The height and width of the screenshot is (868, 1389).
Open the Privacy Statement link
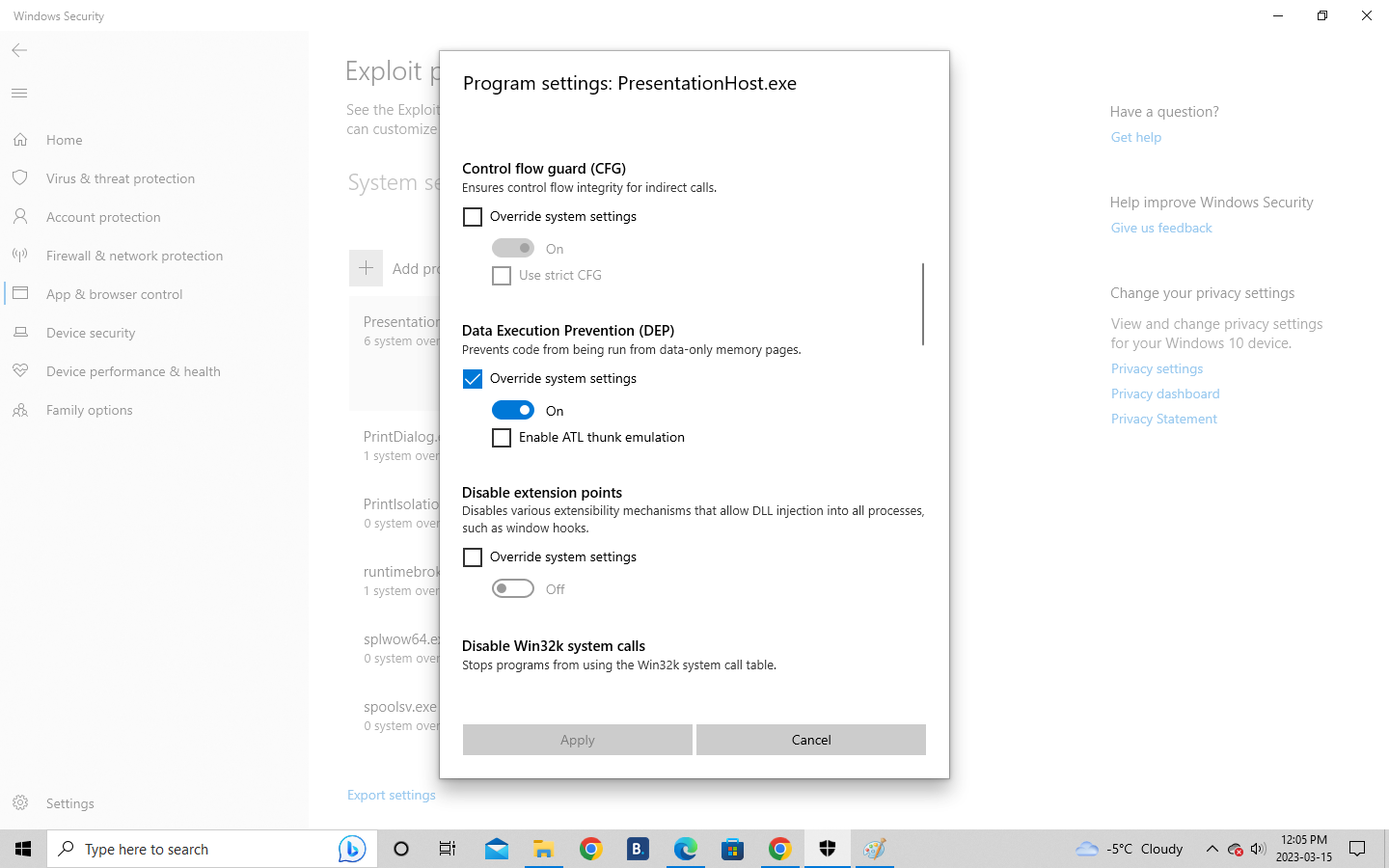point(1164,419)
